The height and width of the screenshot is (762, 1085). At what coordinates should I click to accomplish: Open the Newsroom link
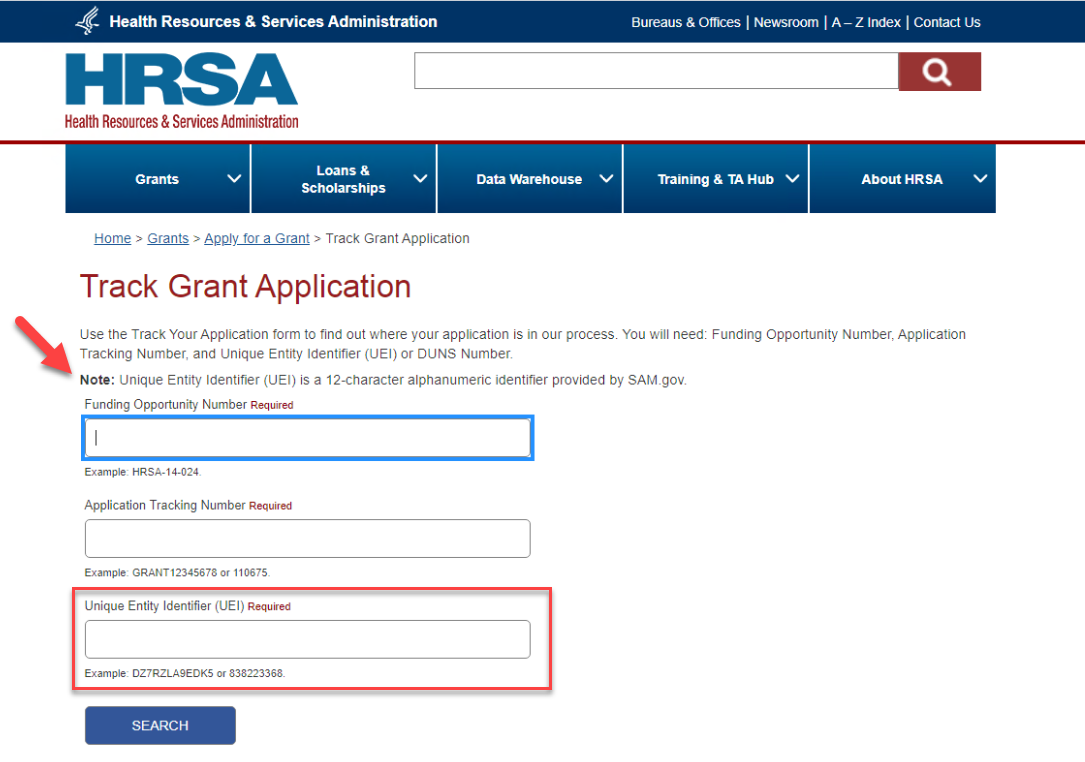click(x=786, y=22)
